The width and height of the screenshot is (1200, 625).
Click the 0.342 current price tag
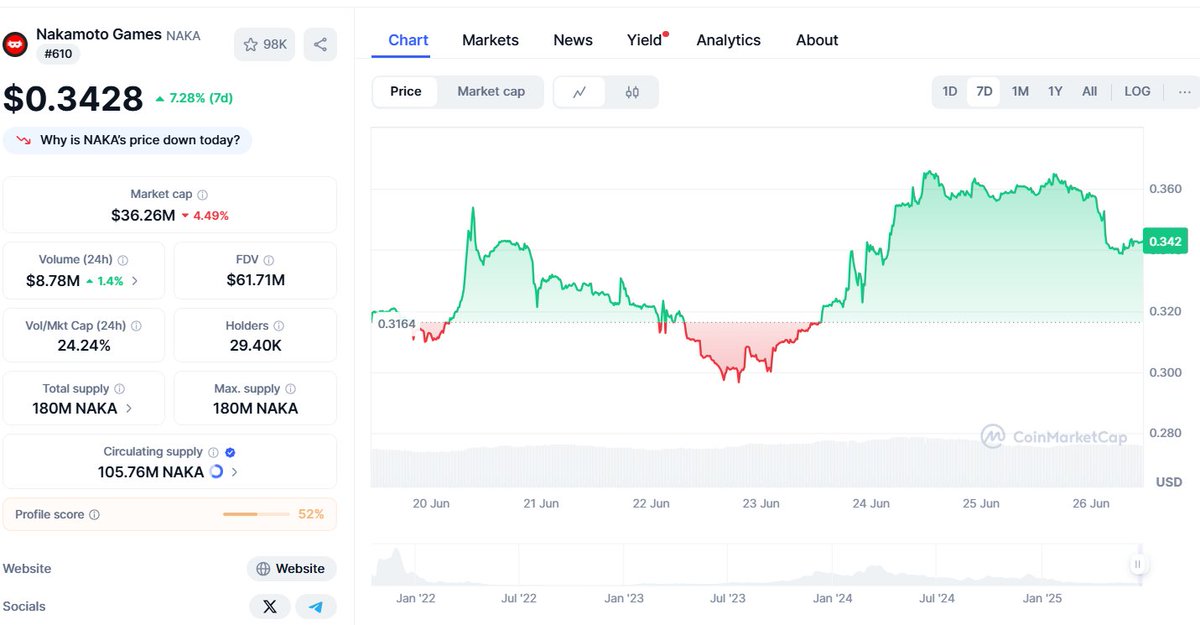1164,241
